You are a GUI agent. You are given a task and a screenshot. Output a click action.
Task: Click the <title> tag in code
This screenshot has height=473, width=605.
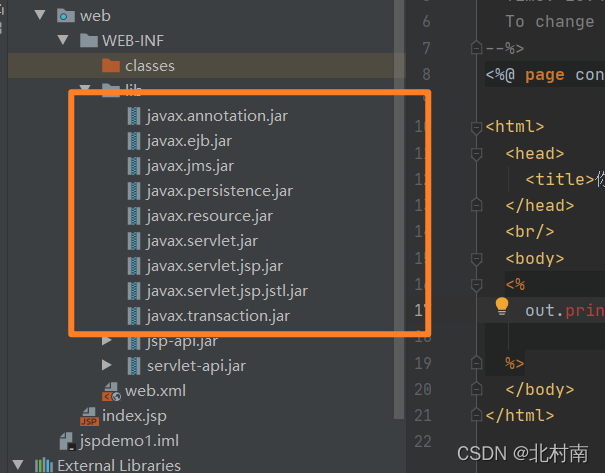[559, 180]
